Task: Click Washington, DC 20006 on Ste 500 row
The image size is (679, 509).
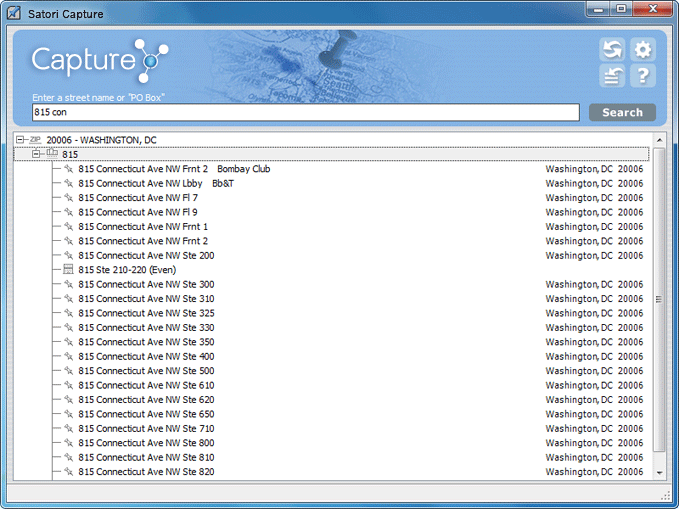Action: click(594, 371)
